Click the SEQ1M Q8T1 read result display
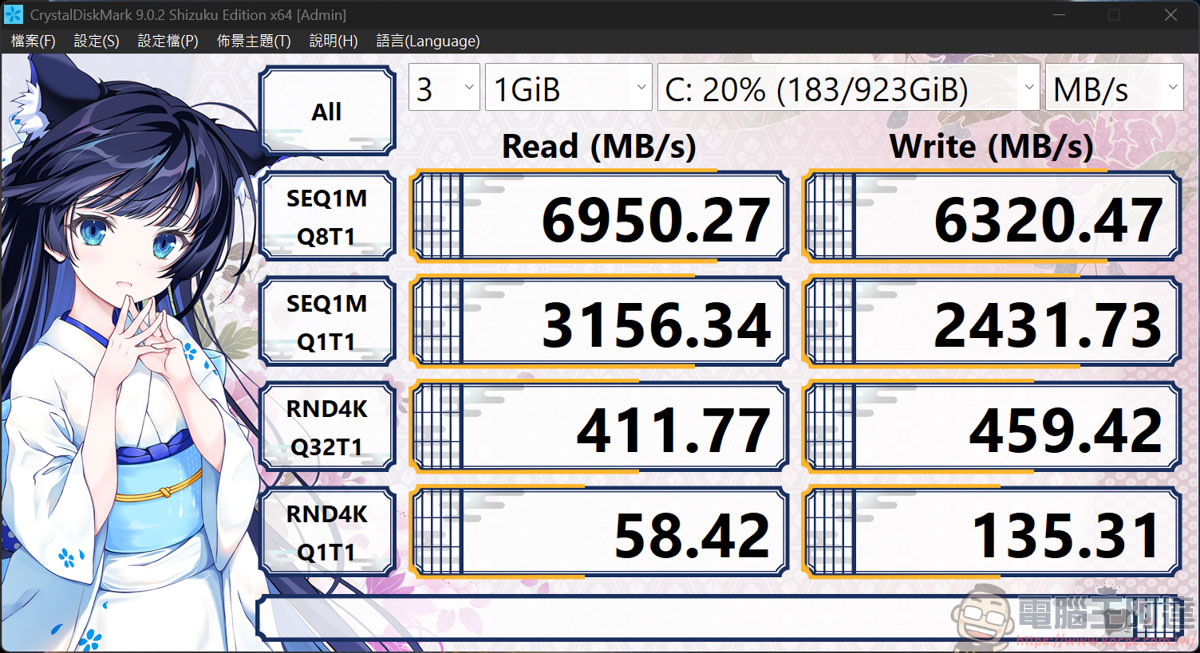Screen dimensions: 1200x653 598,215
